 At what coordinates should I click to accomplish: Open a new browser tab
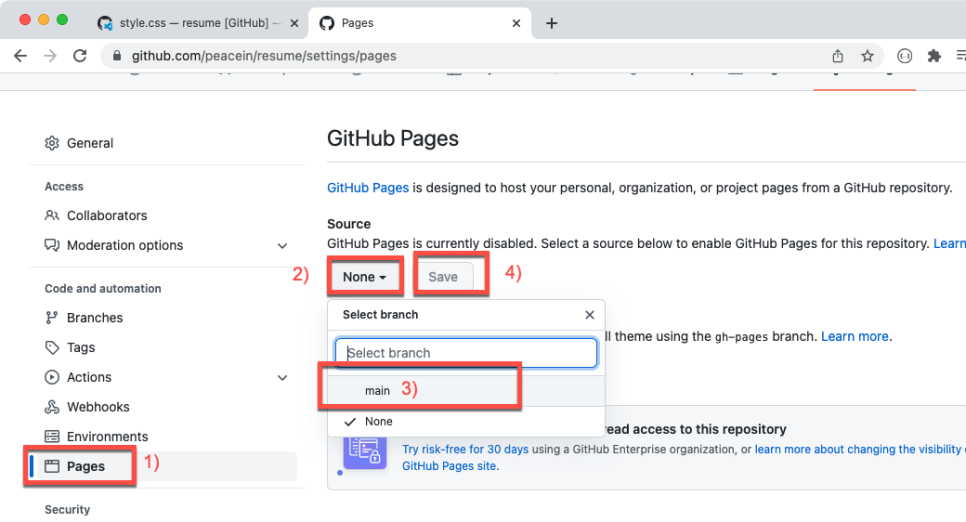pyautogui.click(x=551, y=23)
